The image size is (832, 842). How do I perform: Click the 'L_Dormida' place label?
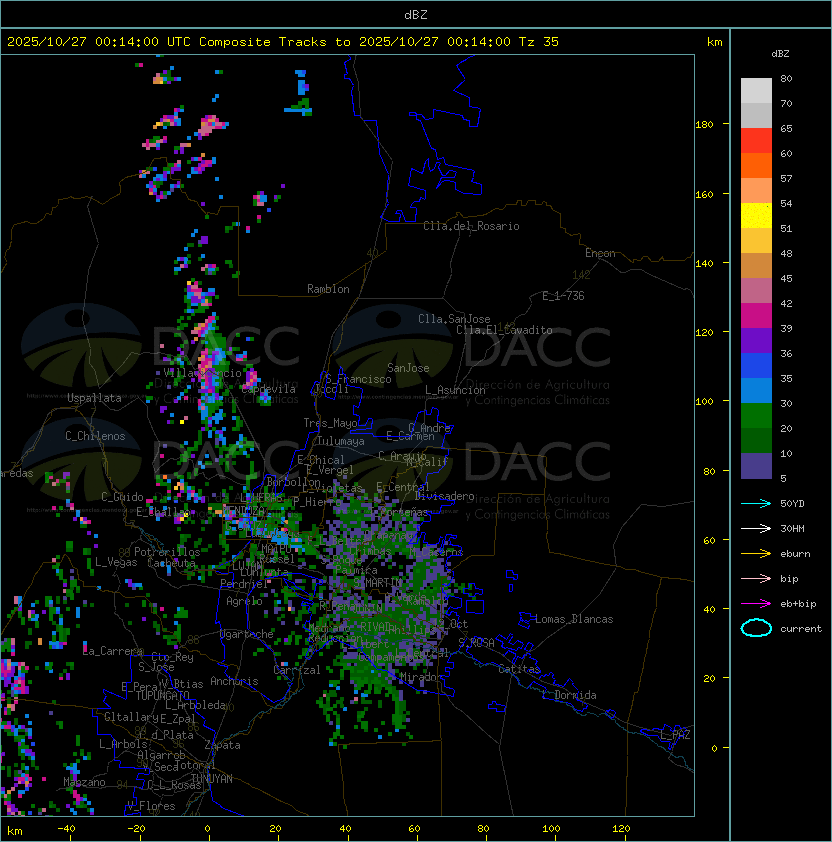pos(569,695)
